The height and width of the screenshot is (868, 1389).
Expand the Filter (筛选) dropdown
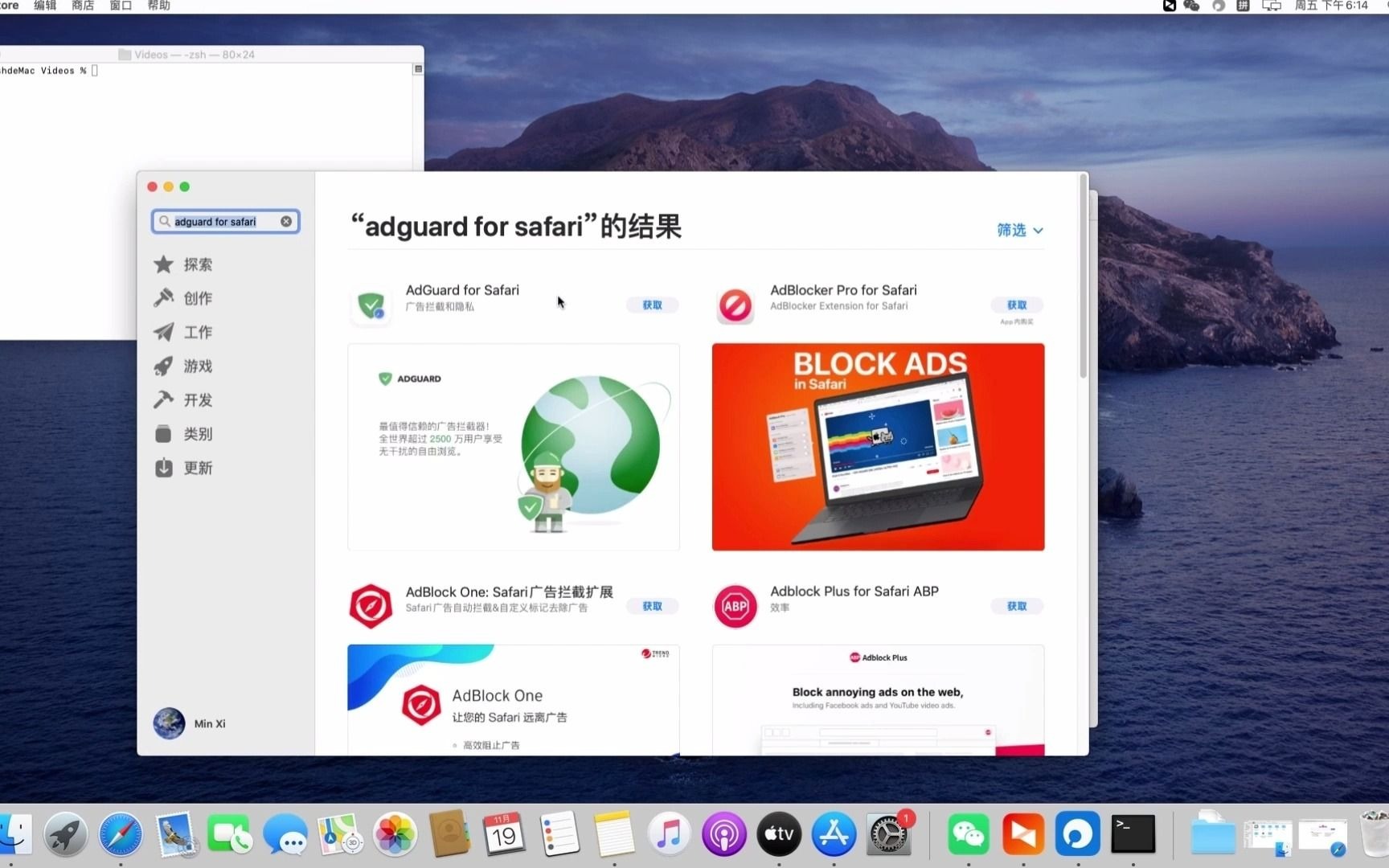pos(1020,230)
